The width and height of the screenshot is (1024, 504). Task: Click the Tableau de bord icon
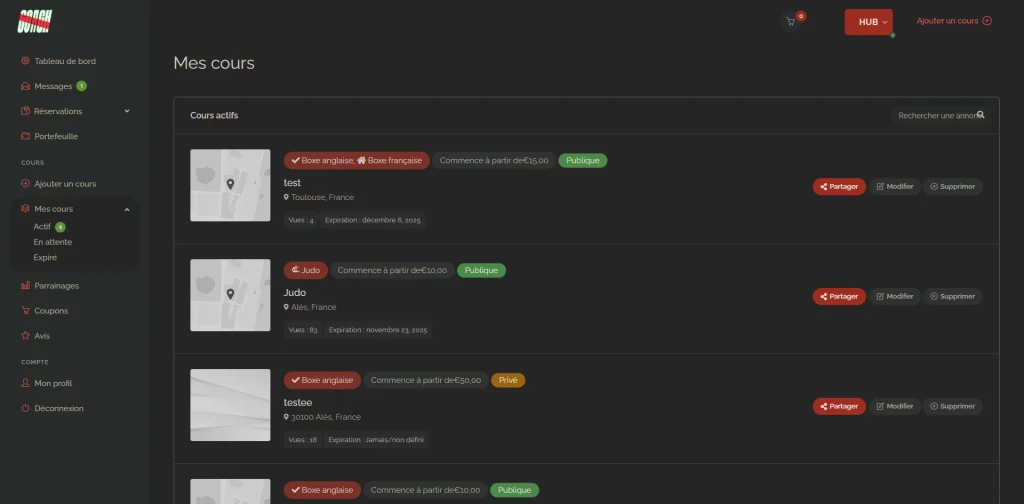tap(25, 61)
